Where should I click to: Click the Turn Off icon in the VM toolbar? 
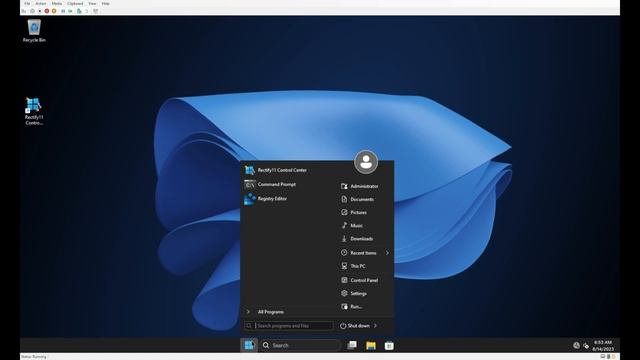[x=40, y=11]
